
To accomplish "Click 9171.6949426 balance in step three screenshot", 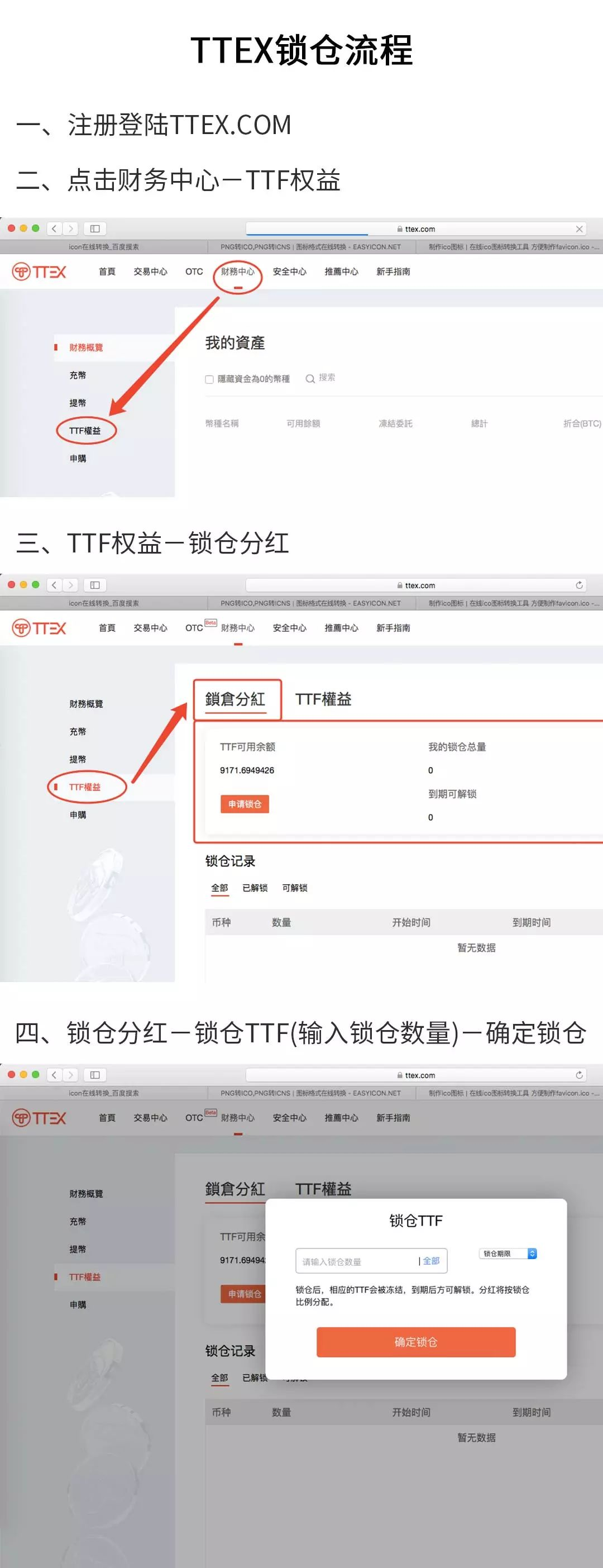I will [x=247, y=771].
